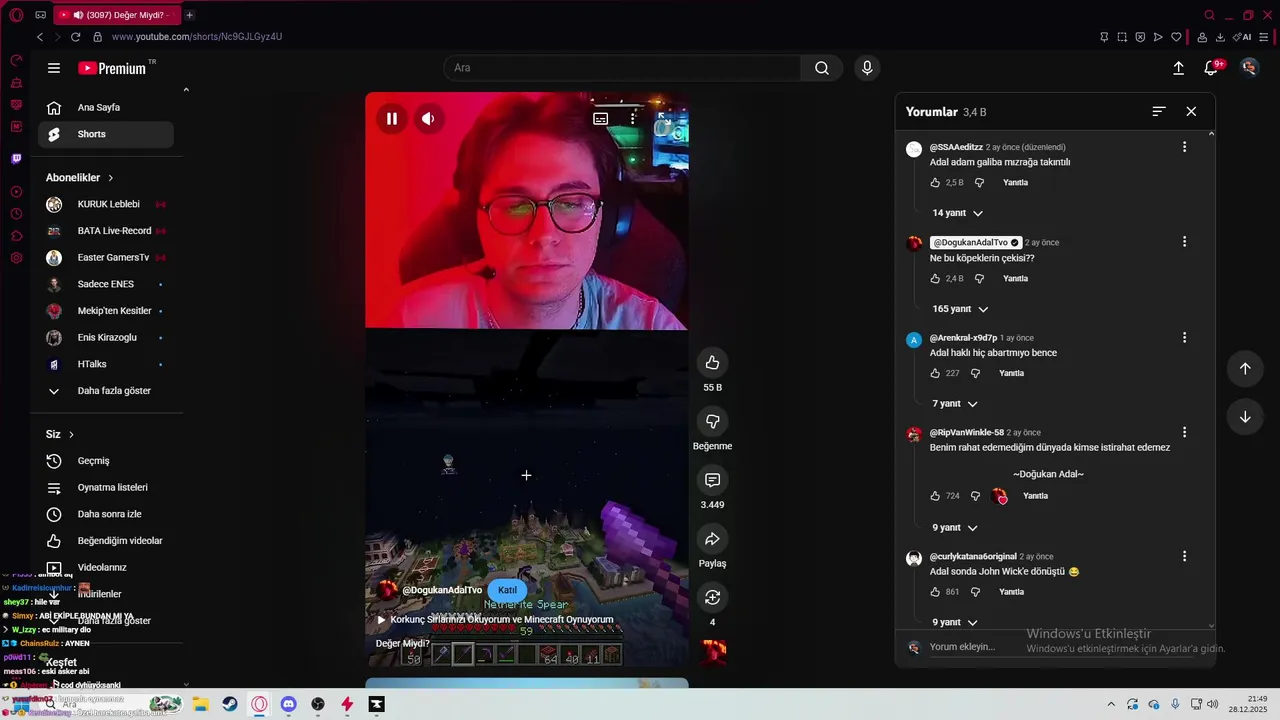Viewport: 1280px width, 720px height.
Task: Like the comment by @Arenkral-x9d7p
Action: [935, 373]
